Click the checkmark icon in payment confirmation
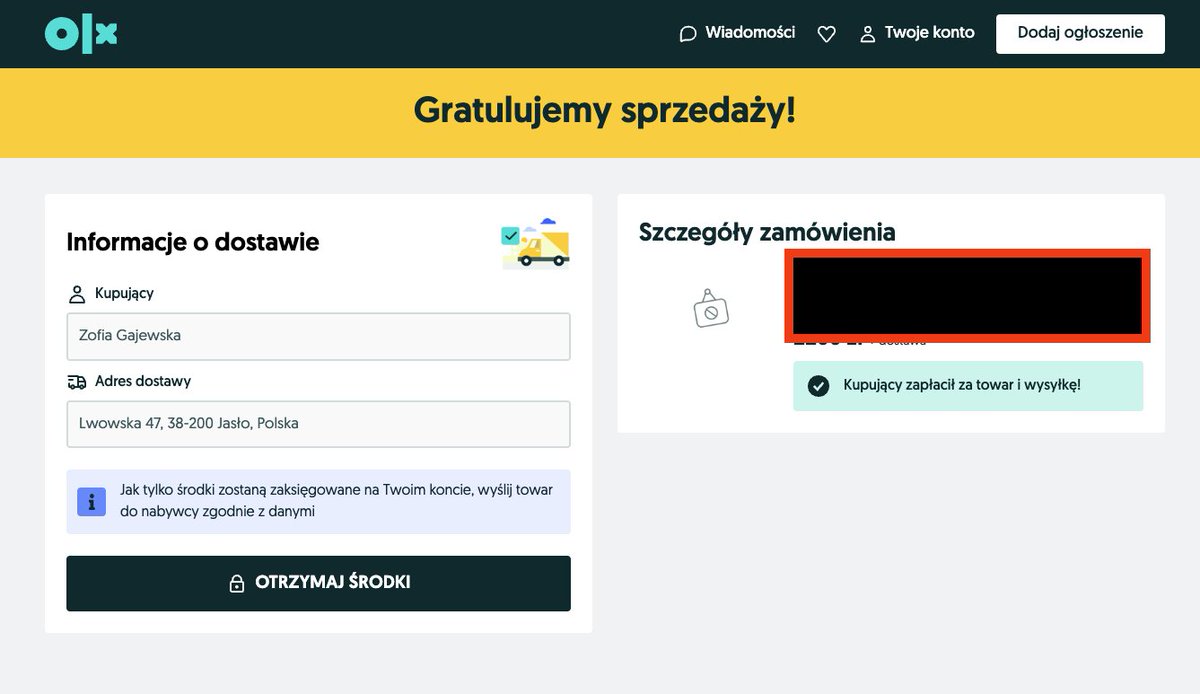 tap(819, 386)
